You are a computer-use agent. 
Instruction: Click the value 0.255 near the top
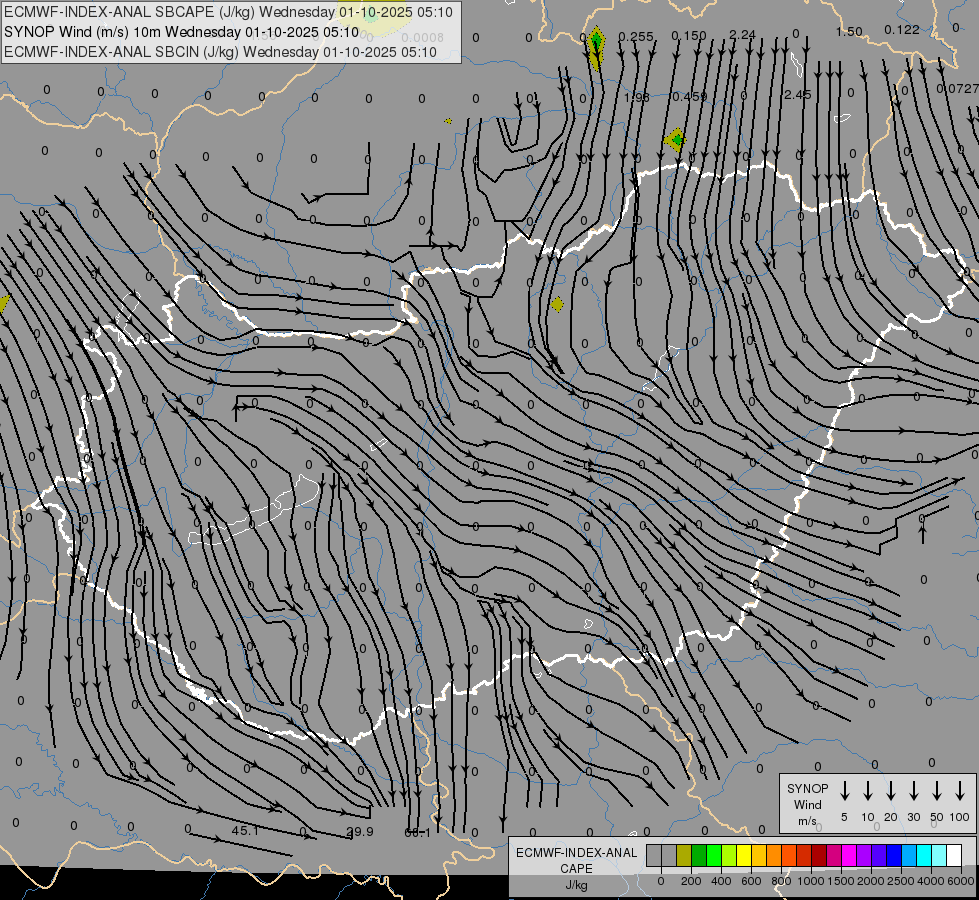(636, 36)
